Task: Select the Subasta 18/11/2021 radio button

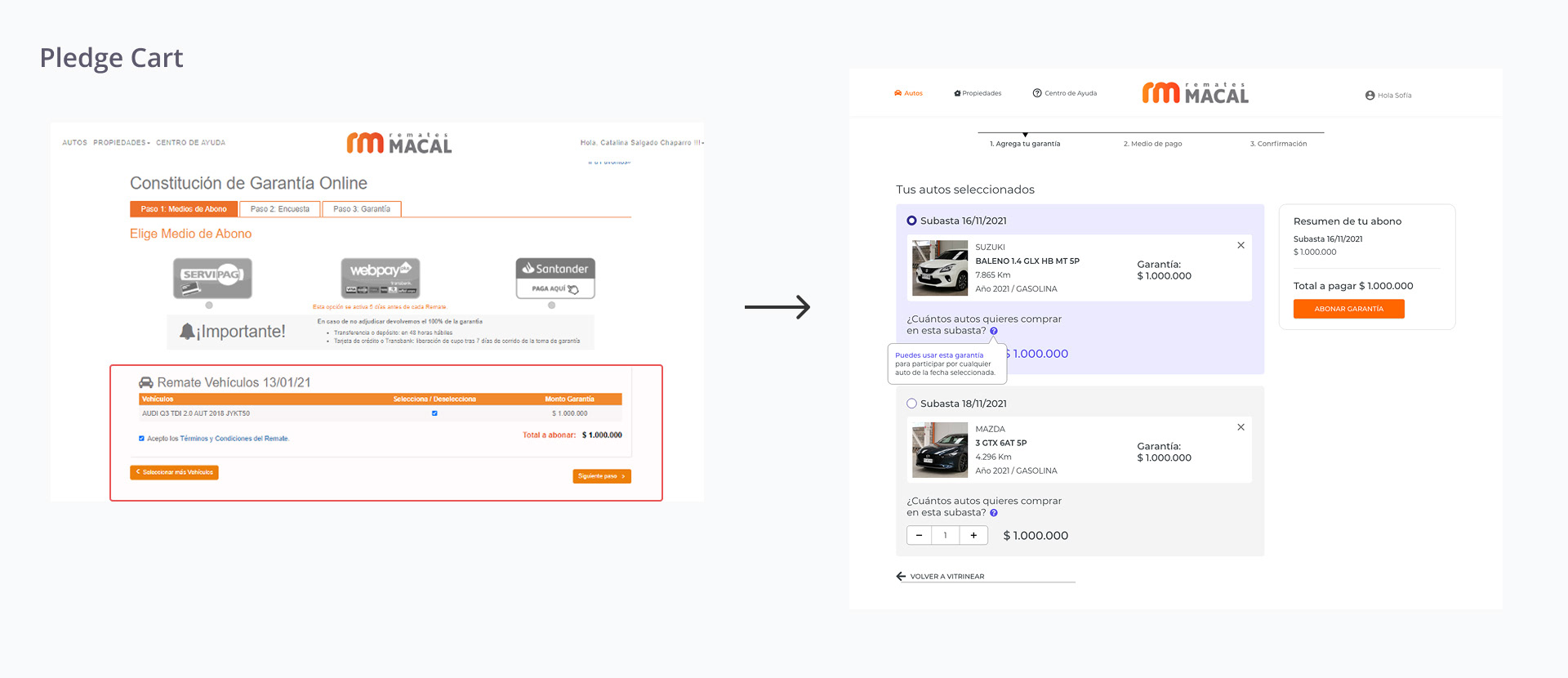Action: pos(911,404)
